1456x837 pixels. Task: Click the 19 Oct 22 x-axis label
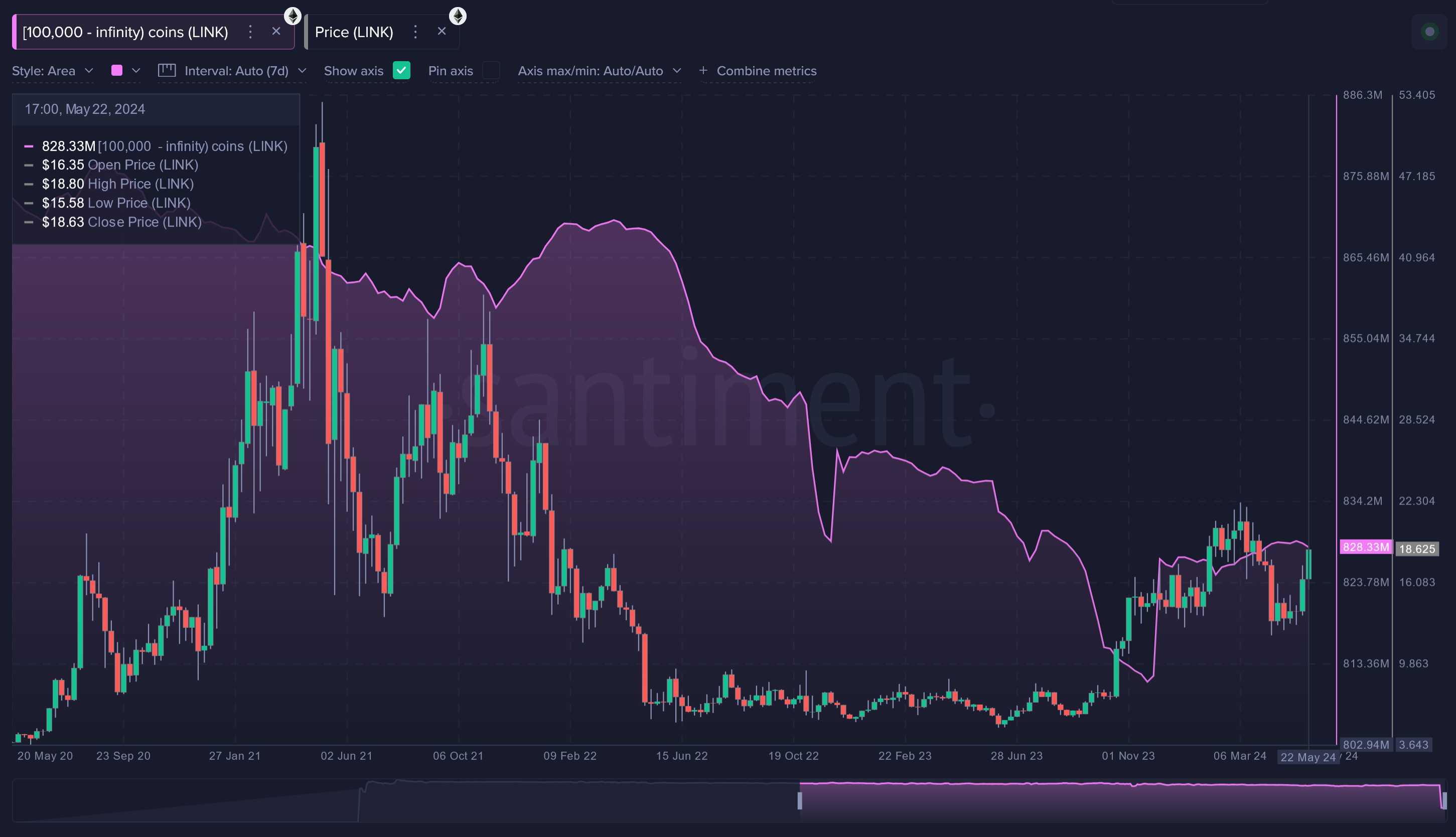click(793, 756)
